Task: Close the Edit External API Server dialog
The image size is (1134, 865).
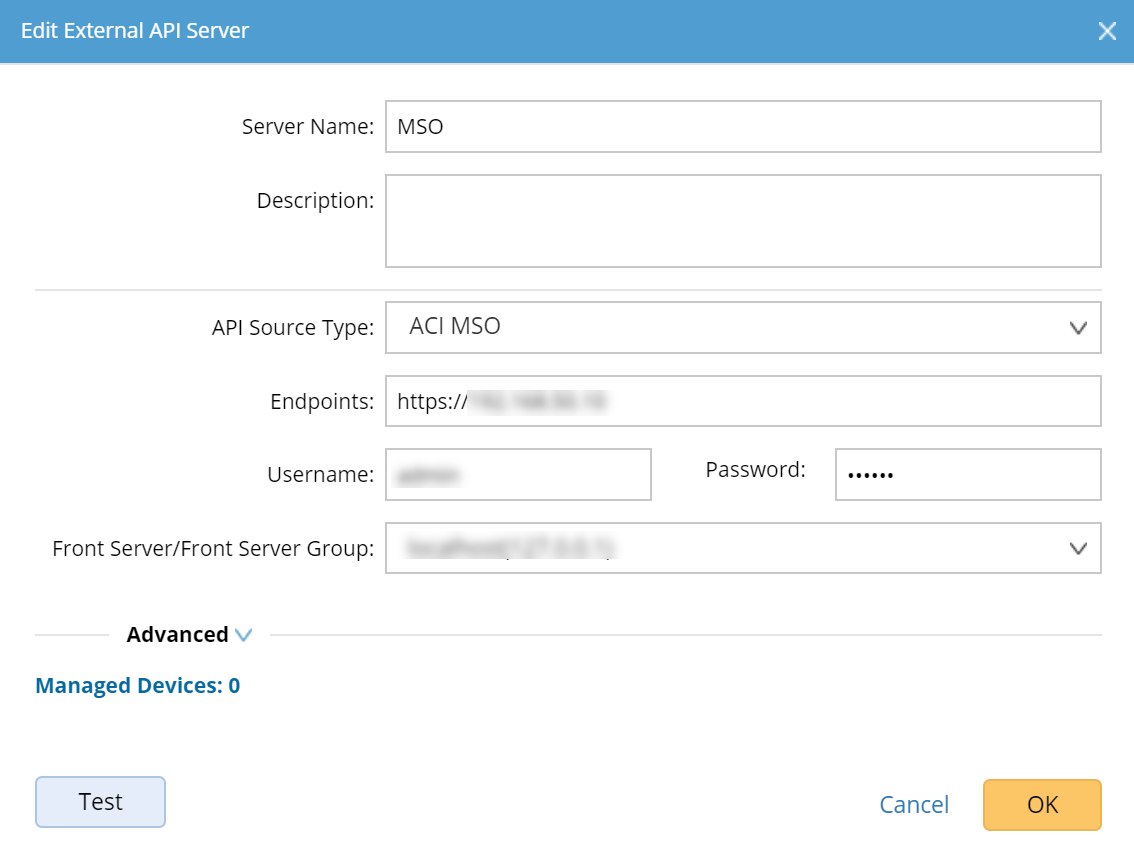Action: (x=1107, y=31)
